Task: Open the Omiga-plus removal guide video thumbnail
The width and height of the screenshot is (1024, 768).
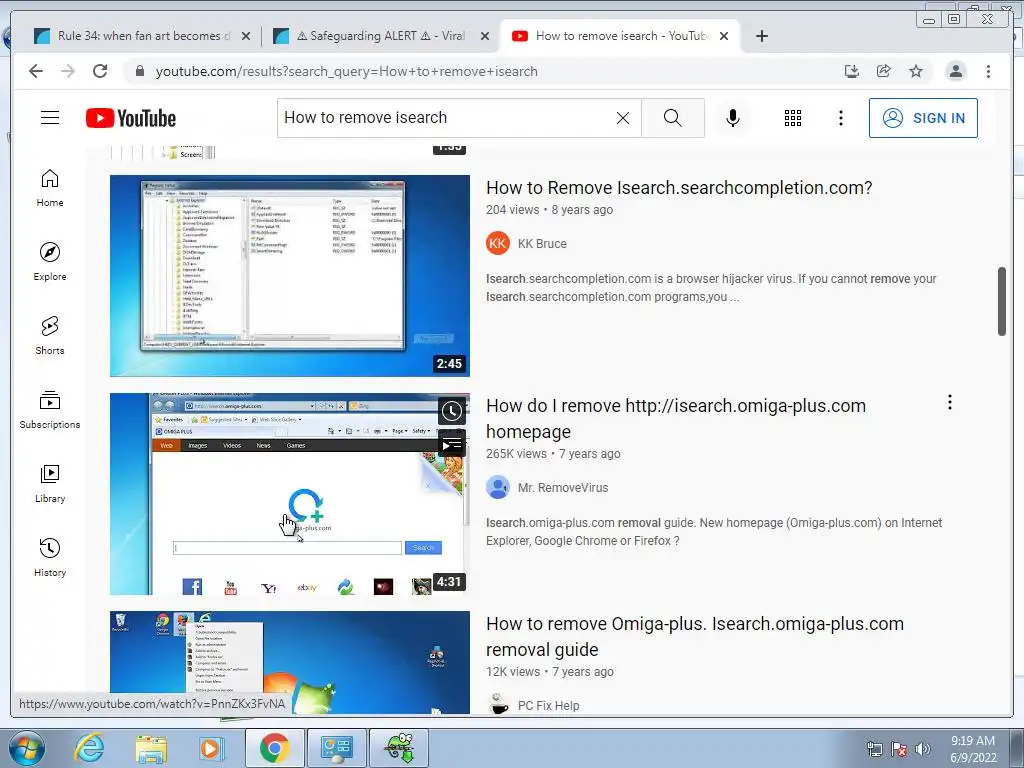Action: coord(290,662)
